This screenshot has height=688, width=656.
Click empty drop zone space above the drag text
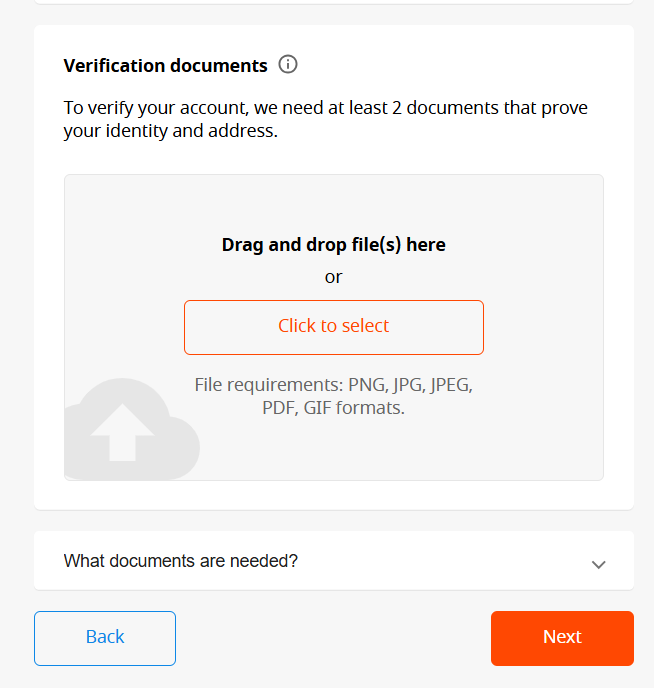point(333,203)
